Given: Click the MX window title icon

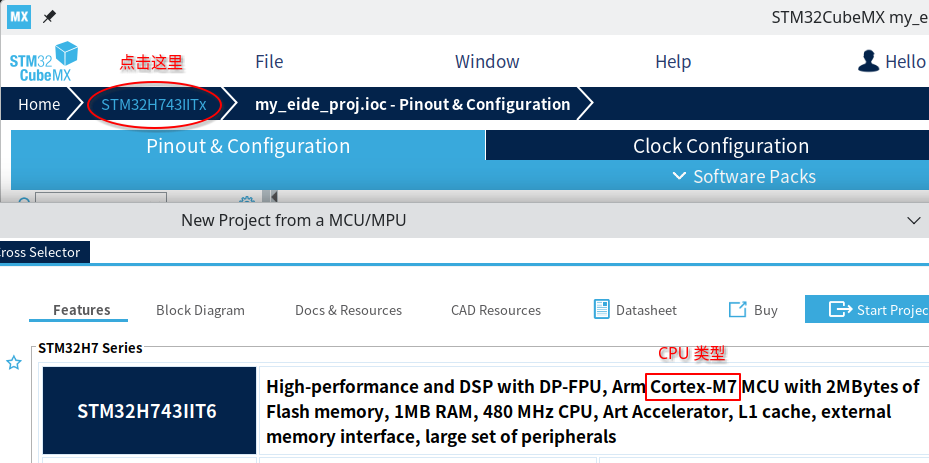Looking at the screenshot, I should coord(18,17).
